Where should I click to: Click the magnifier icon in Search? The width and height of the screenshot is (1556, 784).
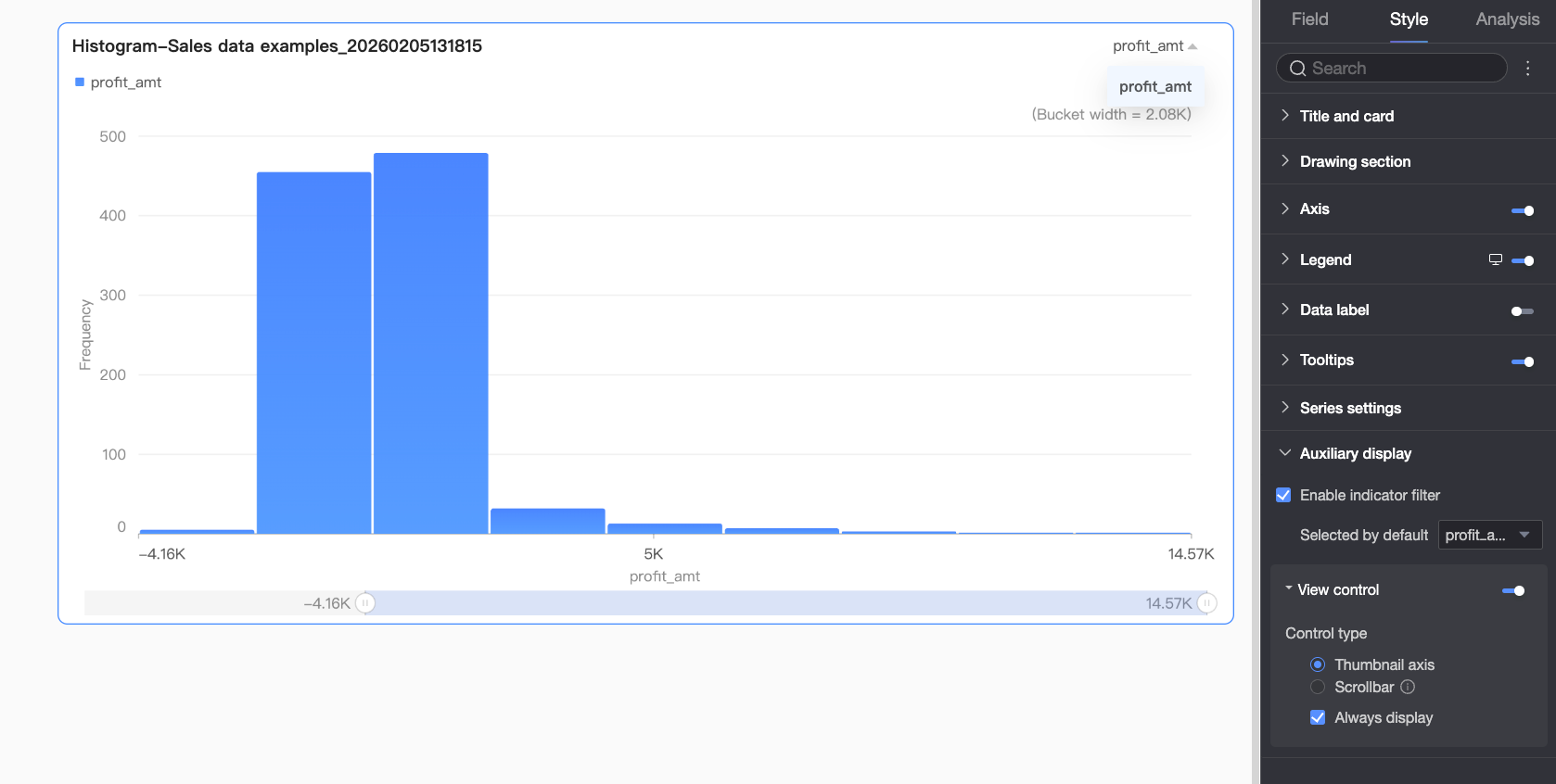pyautogui.click(x=1297, y=69)
